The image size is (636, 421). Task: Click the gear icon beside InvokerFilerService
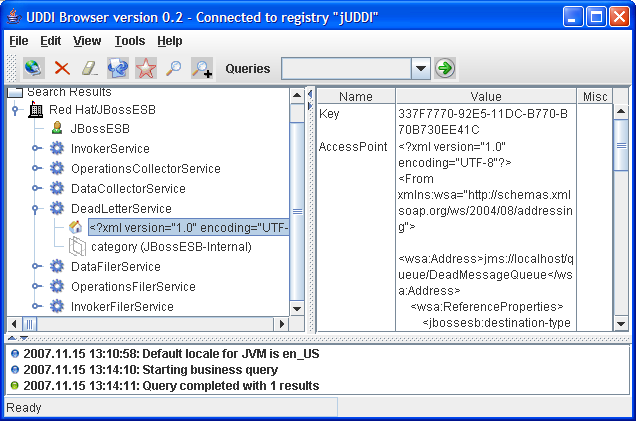(57, 306)
